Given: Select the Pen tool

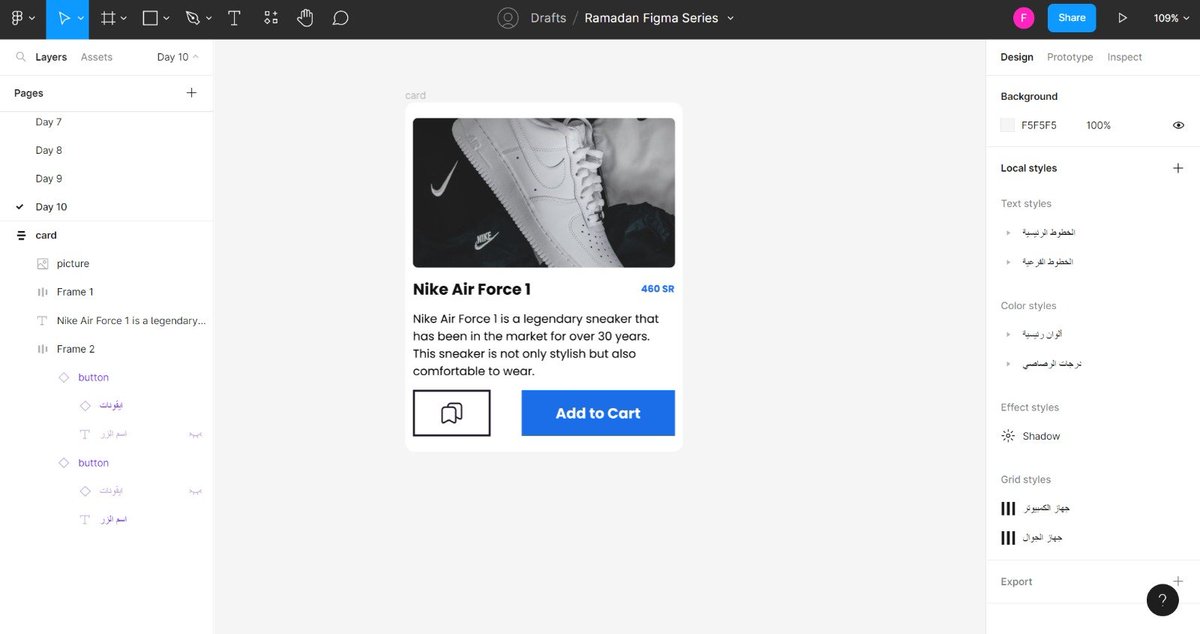Looking at the screenshot, I should coord(192,18).
